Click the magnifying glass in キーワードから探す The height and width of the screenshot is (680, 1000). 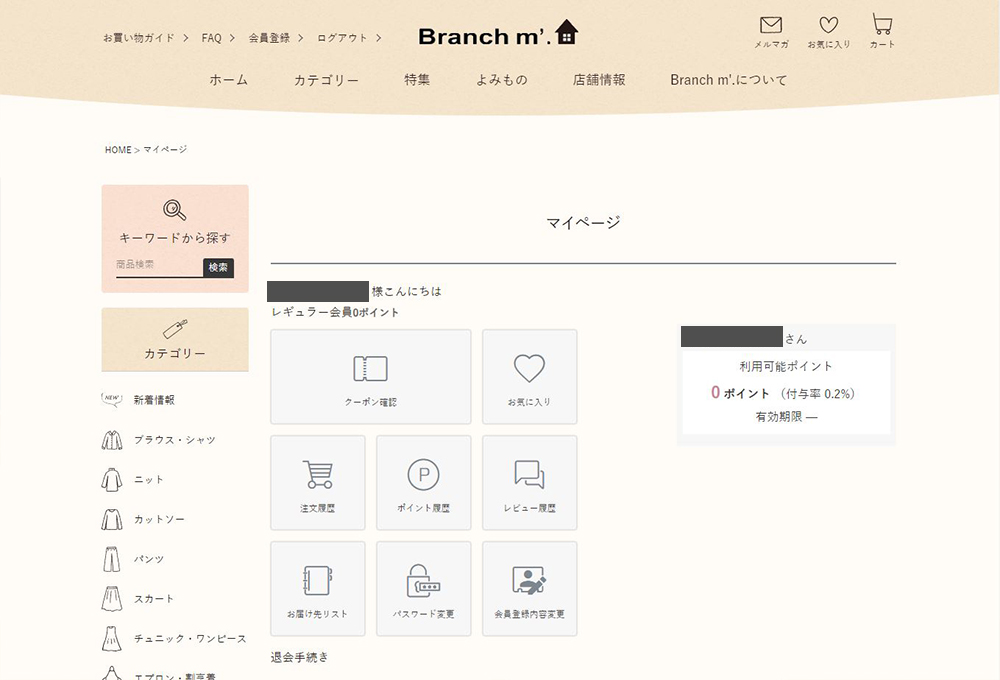(174, 210)
